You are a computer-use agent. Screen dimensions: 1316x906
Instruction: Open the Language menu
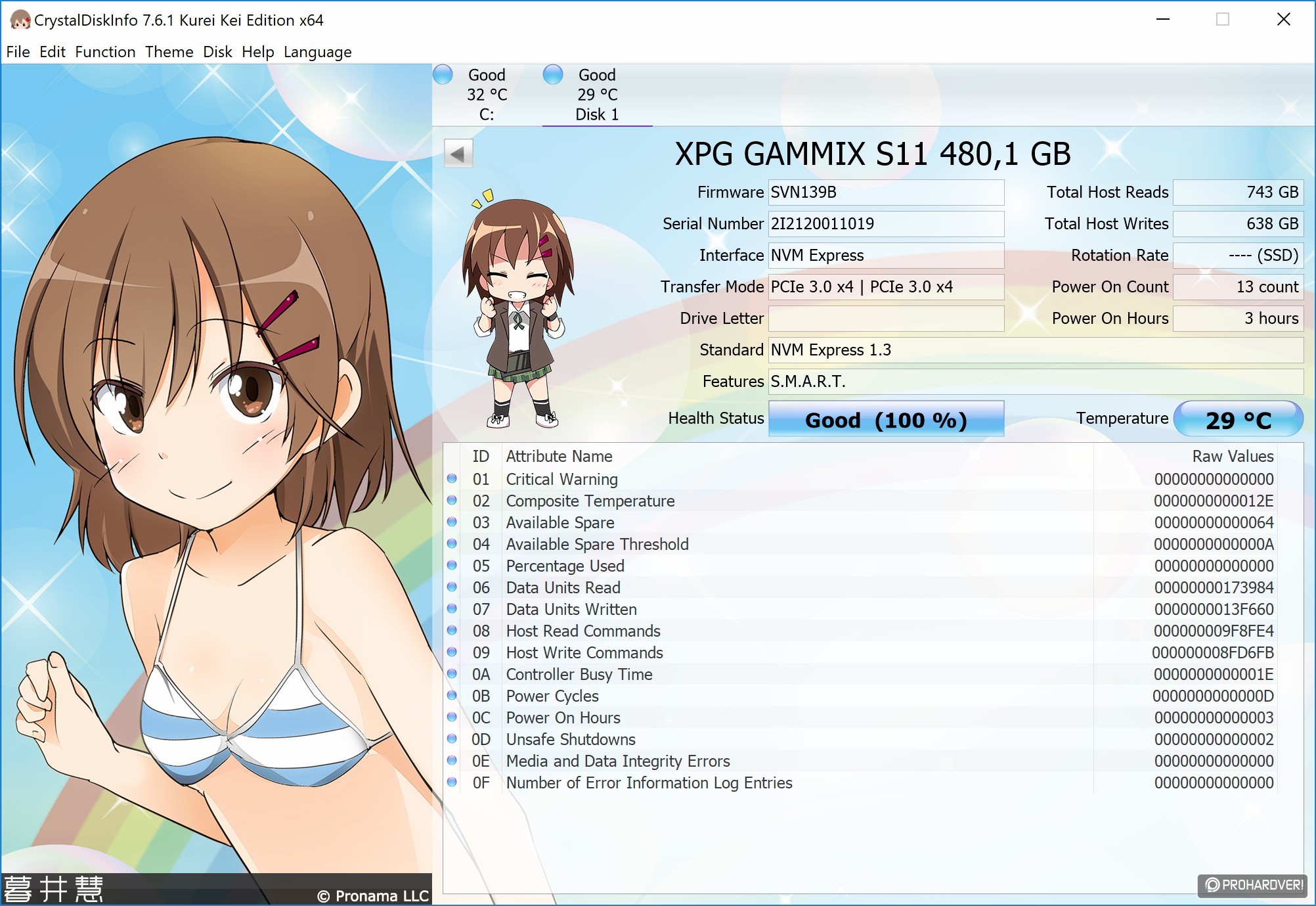[317, 52]
